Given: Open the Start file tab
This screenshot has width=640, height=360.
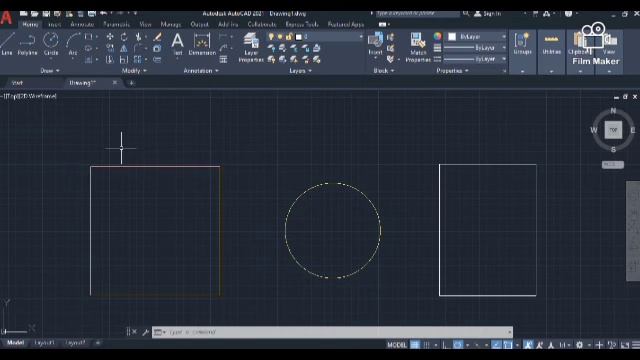Looking at the screenshot, I should 17,83.
